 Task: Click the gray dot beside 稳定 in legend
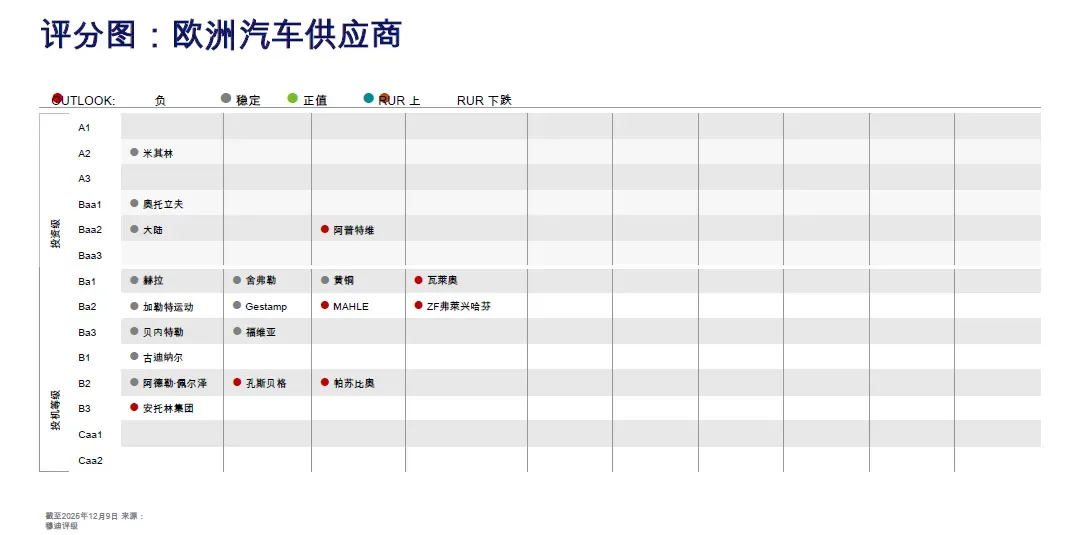pos(226,98)
